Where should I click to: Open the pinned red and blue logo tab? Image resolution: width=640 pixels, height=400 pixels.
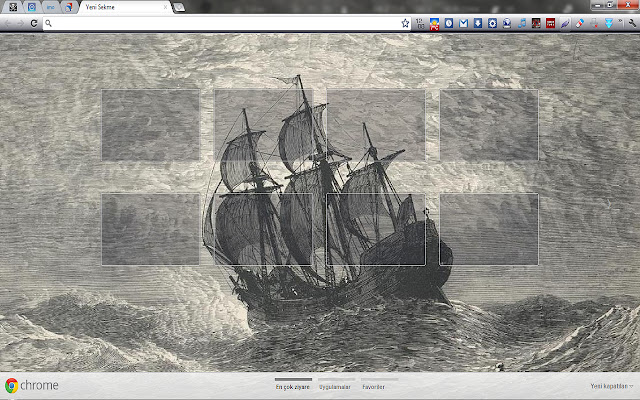[x=69, y=7]
